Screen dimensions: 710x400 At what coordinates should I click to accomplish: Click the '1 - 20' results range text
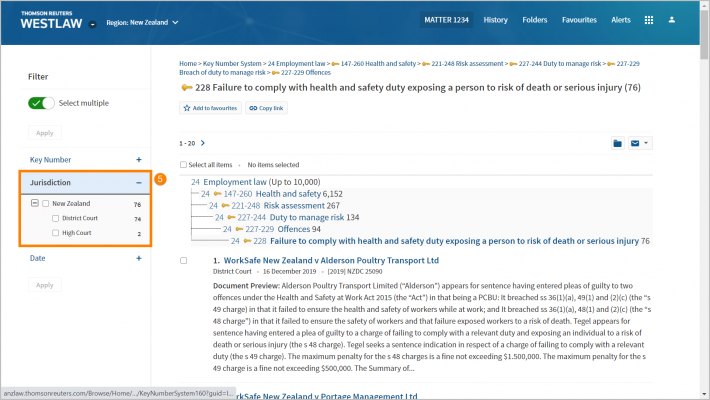pos(187,143)
